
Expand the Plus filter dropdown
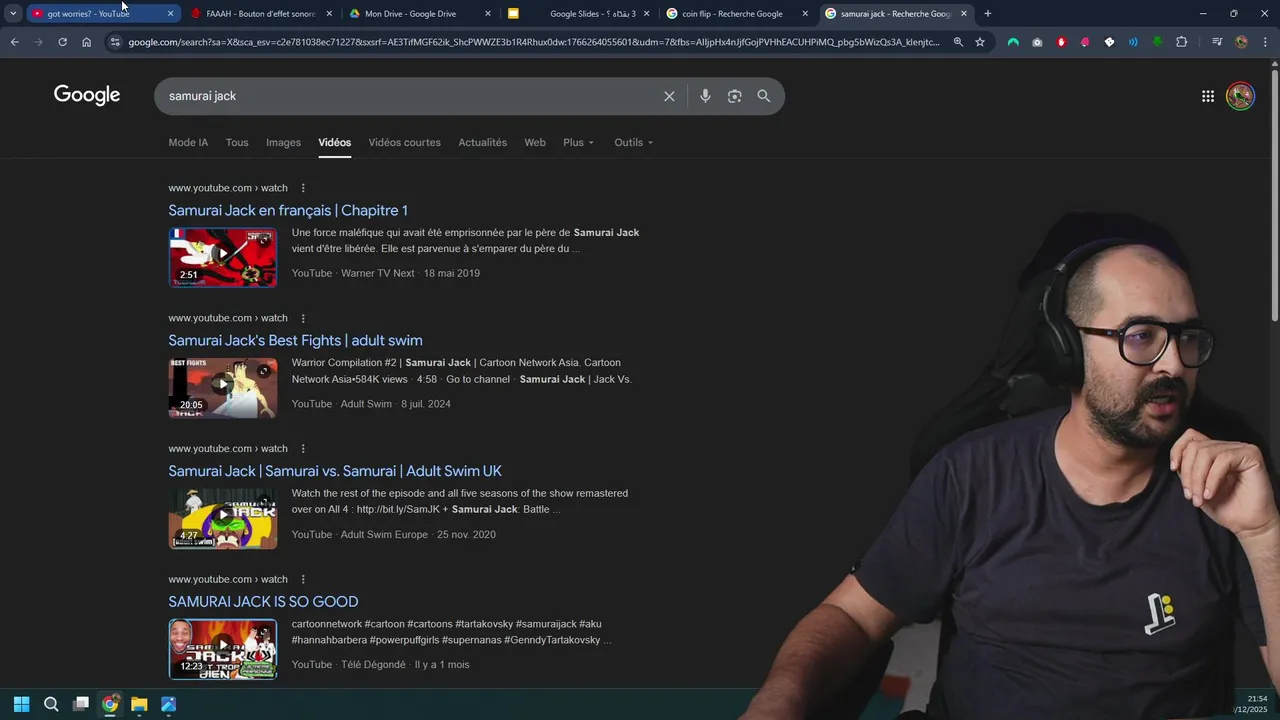(578, 142)
